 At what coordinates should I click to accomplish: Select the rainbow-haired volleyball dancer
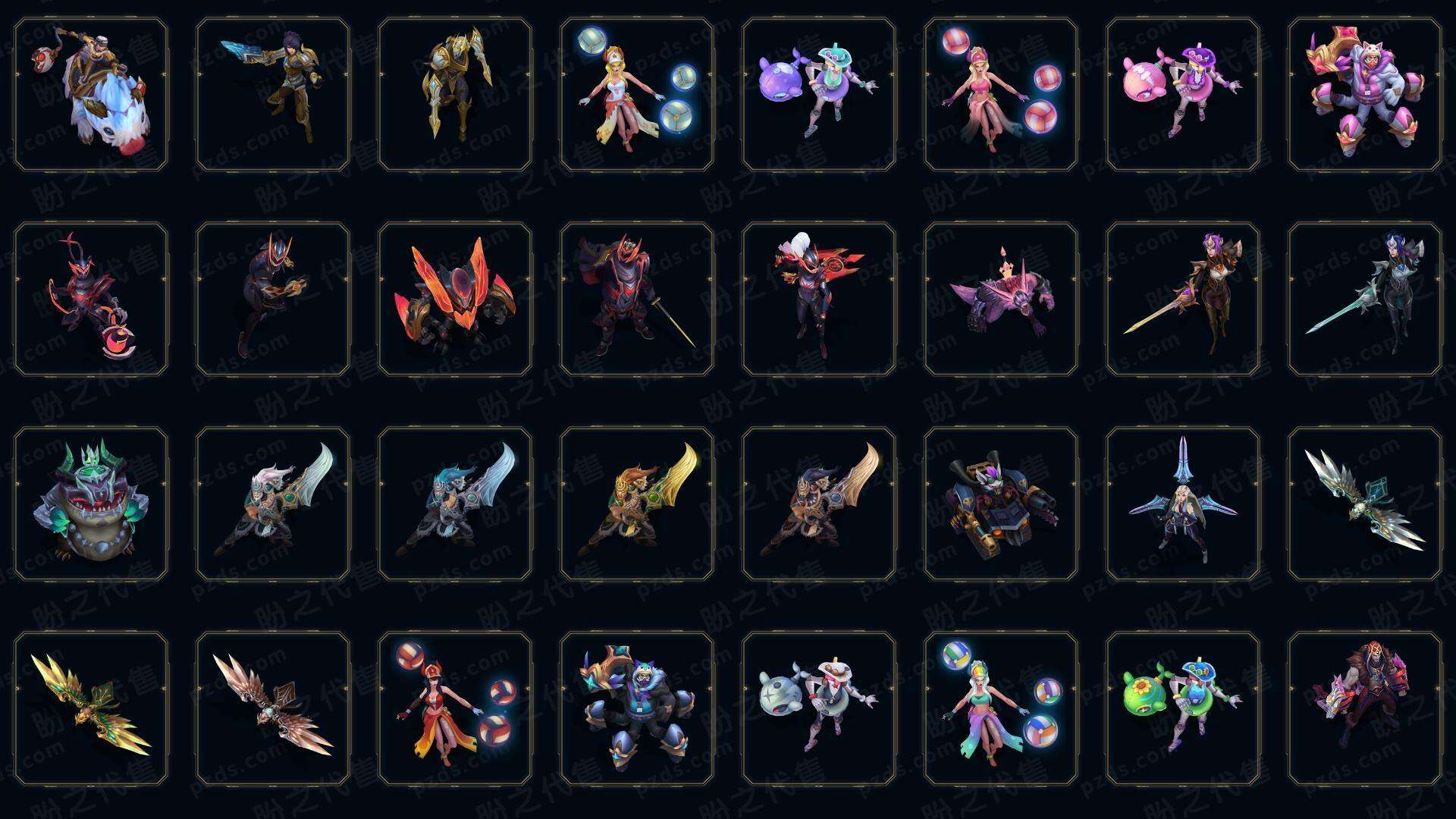click(1001, 708)
